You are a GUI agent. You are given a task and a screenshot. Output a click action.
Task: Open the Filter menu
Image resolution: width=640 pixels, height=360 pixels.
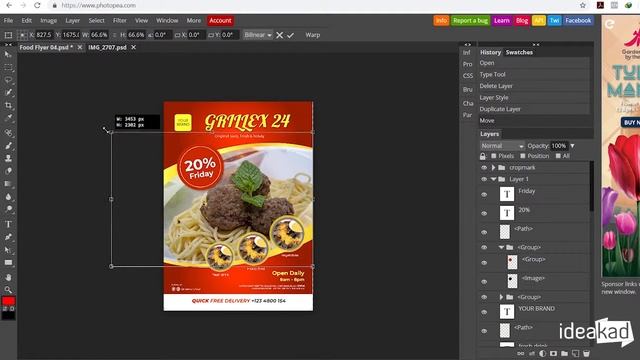tap(120, 20)
